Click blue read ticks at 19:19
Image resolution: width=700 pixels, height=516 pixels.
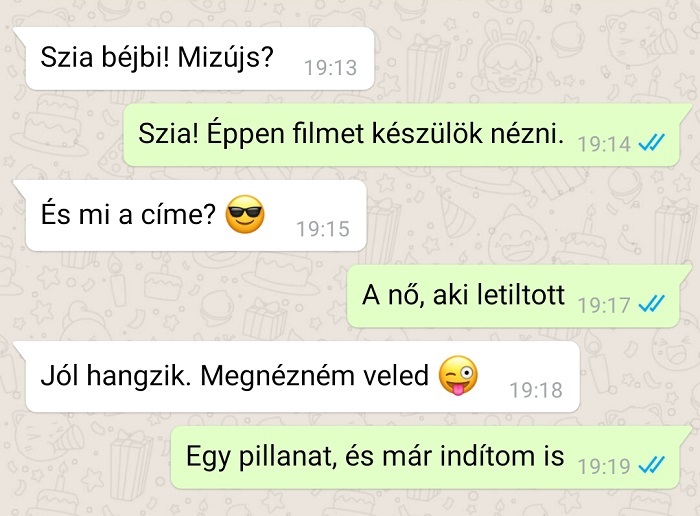pos(652,466)
